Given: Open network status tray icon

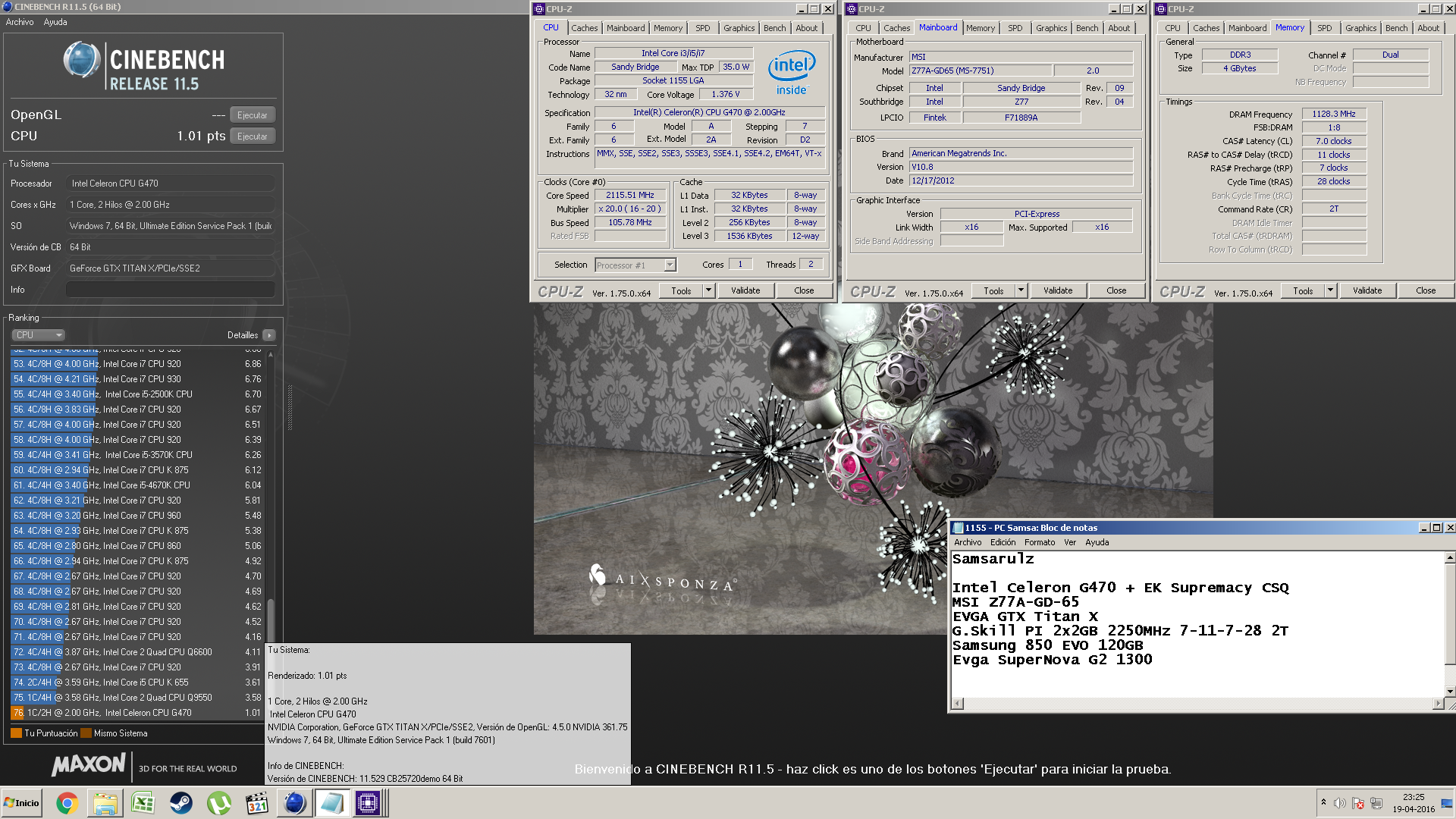Looking at the screenshot, I should coord(1376,803).
